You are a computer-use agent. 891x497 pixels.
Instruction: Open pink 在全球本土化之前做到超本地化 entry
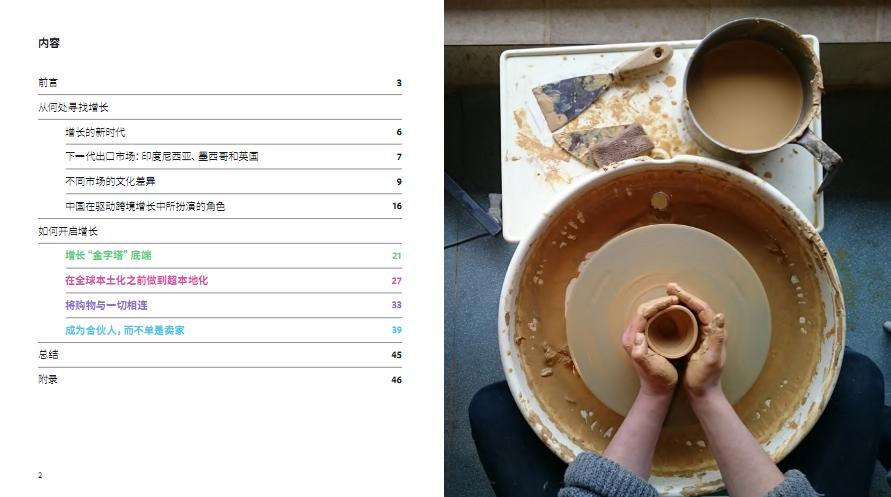click(x=136, y=281)
